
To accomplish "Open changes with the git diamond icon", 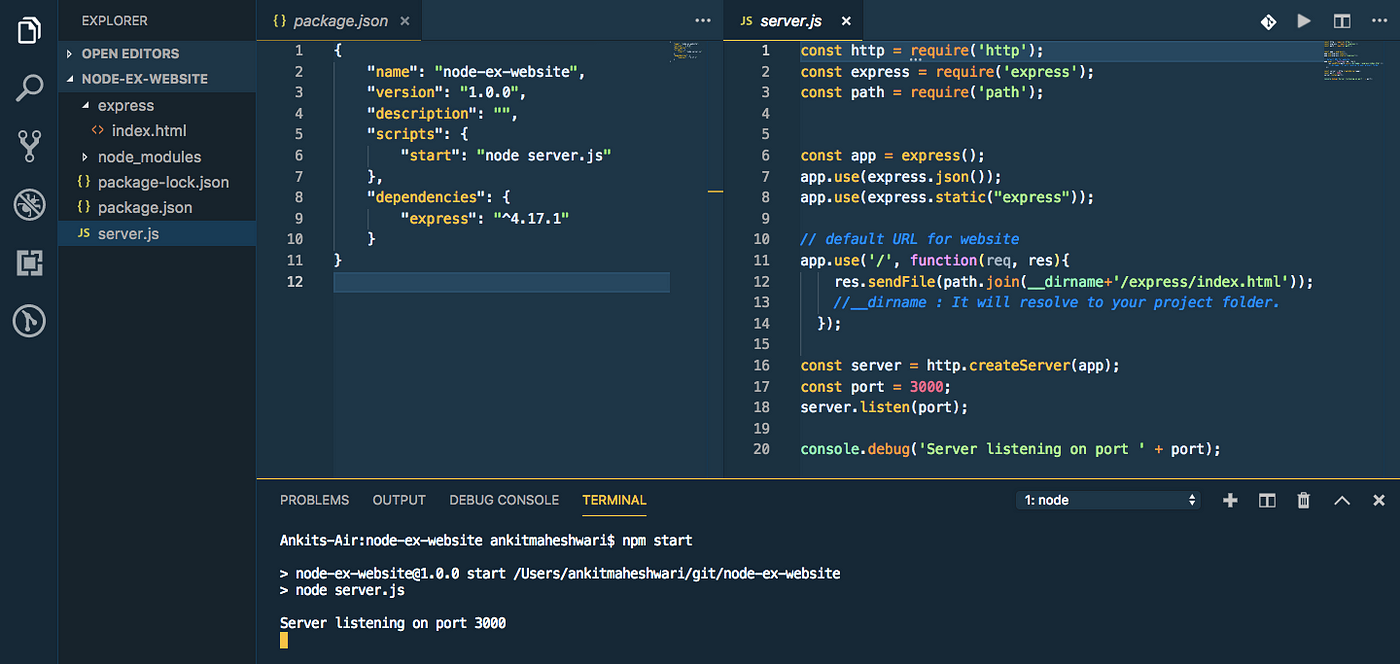I will coord(1267,21).
